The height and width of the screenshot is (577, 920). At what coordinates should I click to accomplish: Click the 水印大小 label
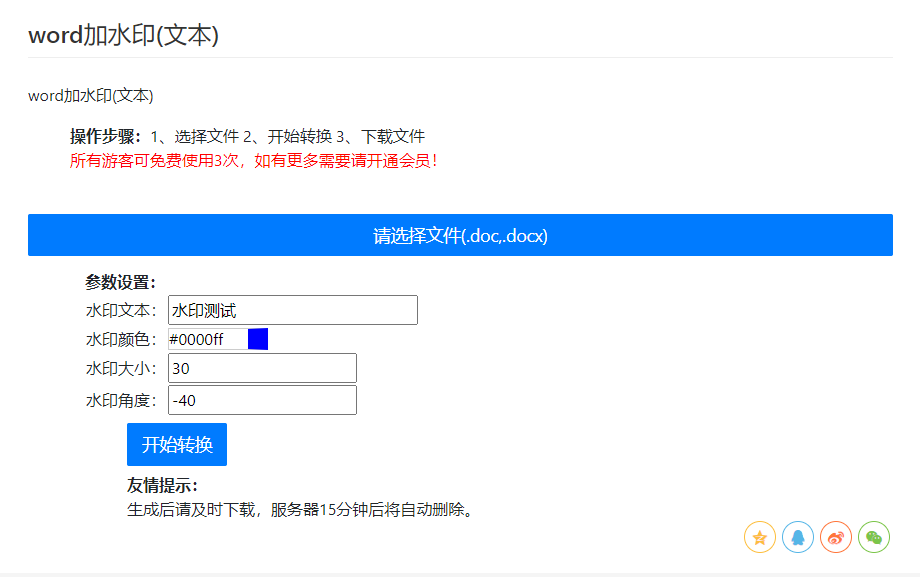pyautogui.click(x=121, y=369)
